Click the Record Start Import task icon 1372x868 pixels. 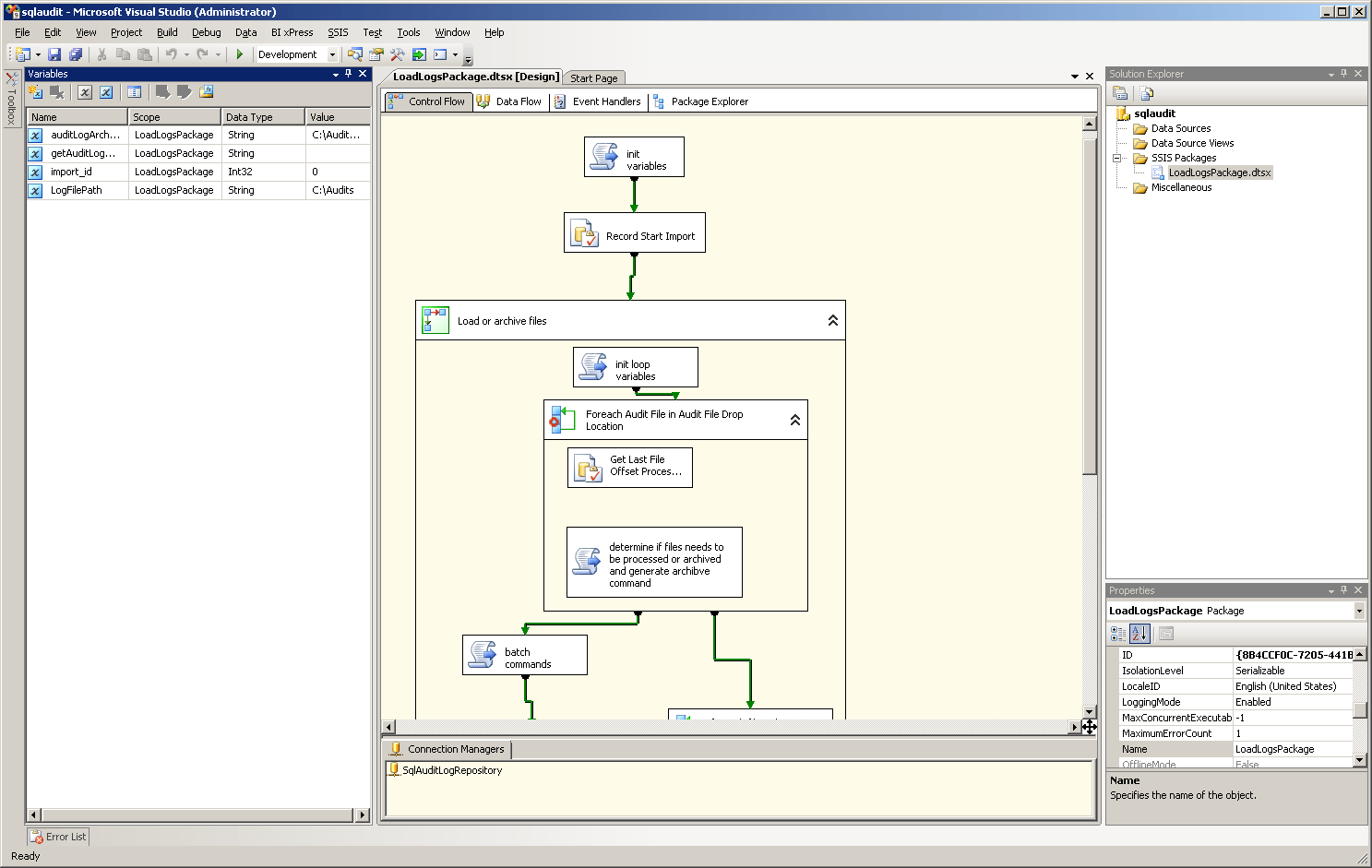click(x=585, y=234)
